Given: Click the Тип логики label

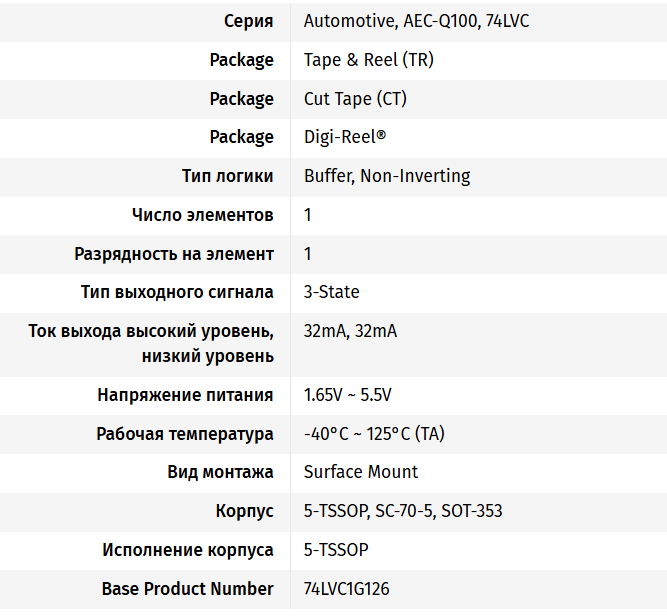Looking at the screenshot, I should pyautogui.click(x=228, y=176).
